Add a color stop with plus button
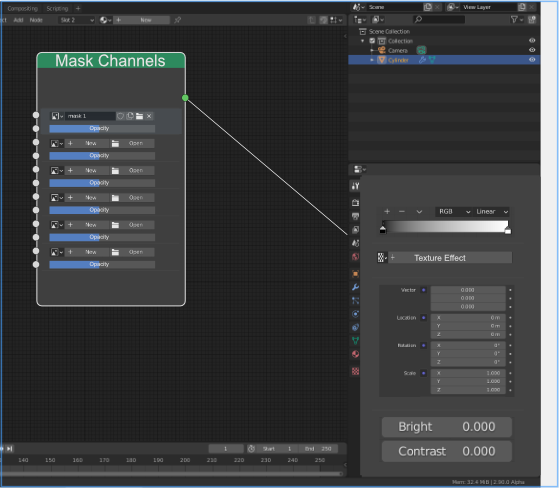 click(x=387, y=211)
